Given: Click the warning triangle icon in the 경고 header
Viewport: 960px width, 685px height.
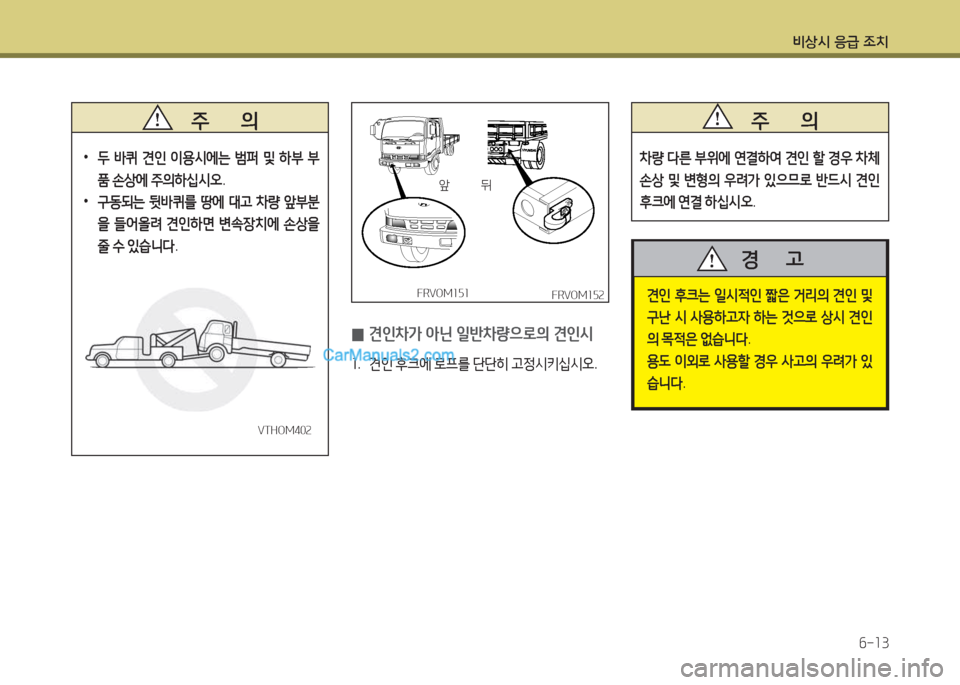Looking at the screenshot, I should tap(711, 258).
